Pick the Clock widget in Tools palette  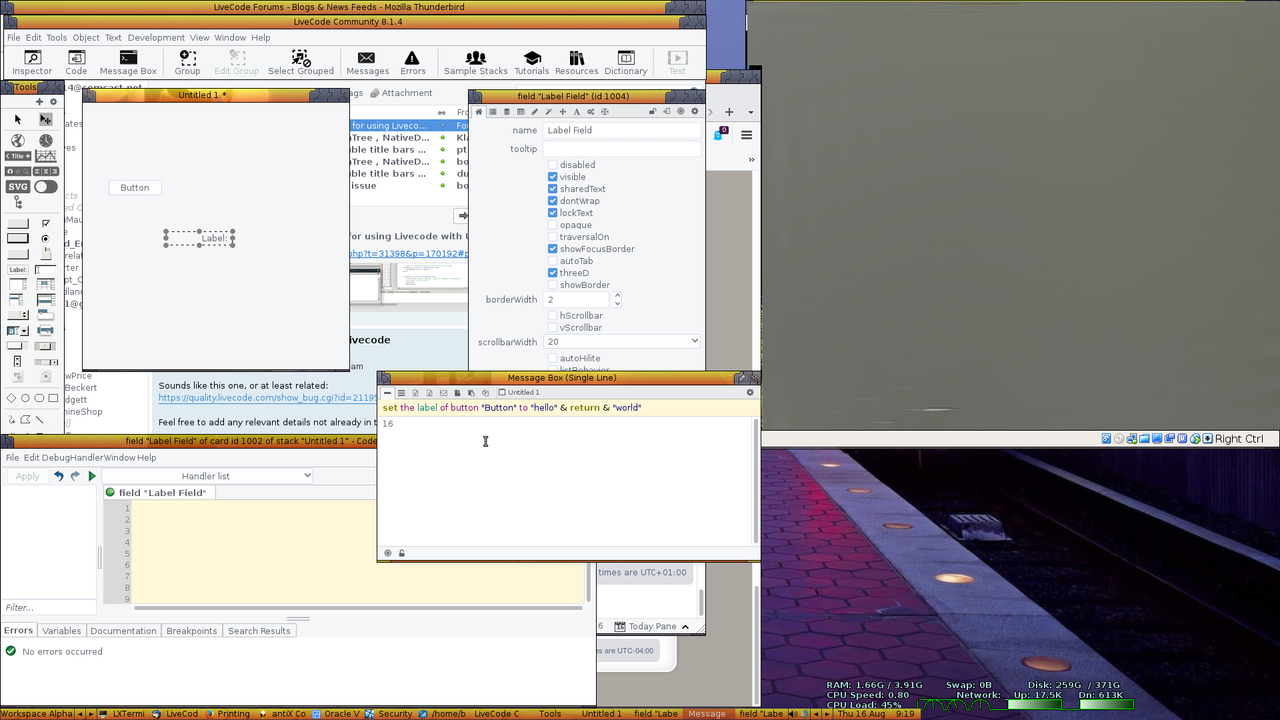pyautogui.click(x=46, y=141)
